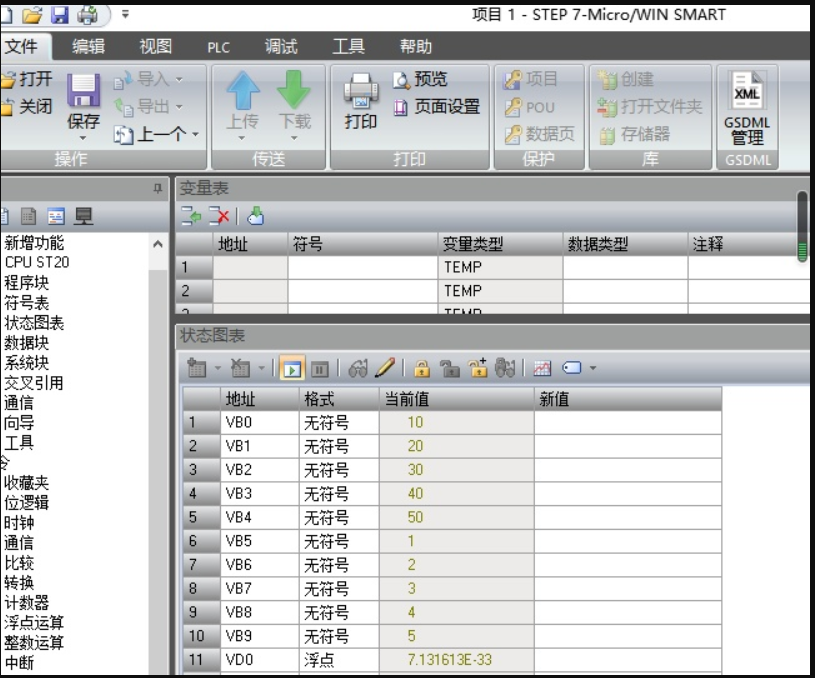Image resolution: width=815 pixels, height=678 pixels.
Task: Click the trend chart view icon
Action: [x=542, y=368]
